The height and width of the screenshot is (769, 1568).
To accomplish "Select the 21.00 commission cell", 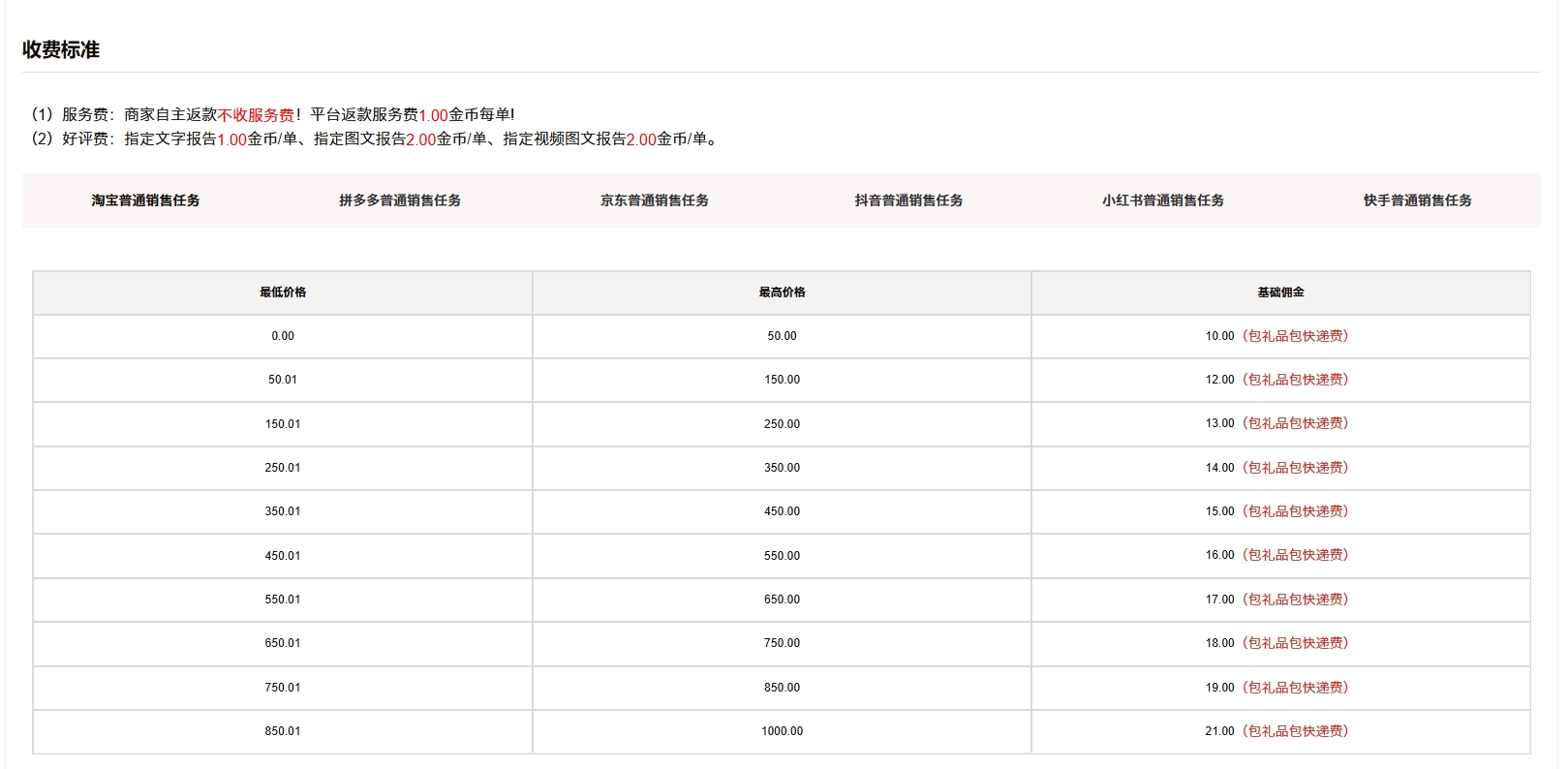I will [1276, 731].
